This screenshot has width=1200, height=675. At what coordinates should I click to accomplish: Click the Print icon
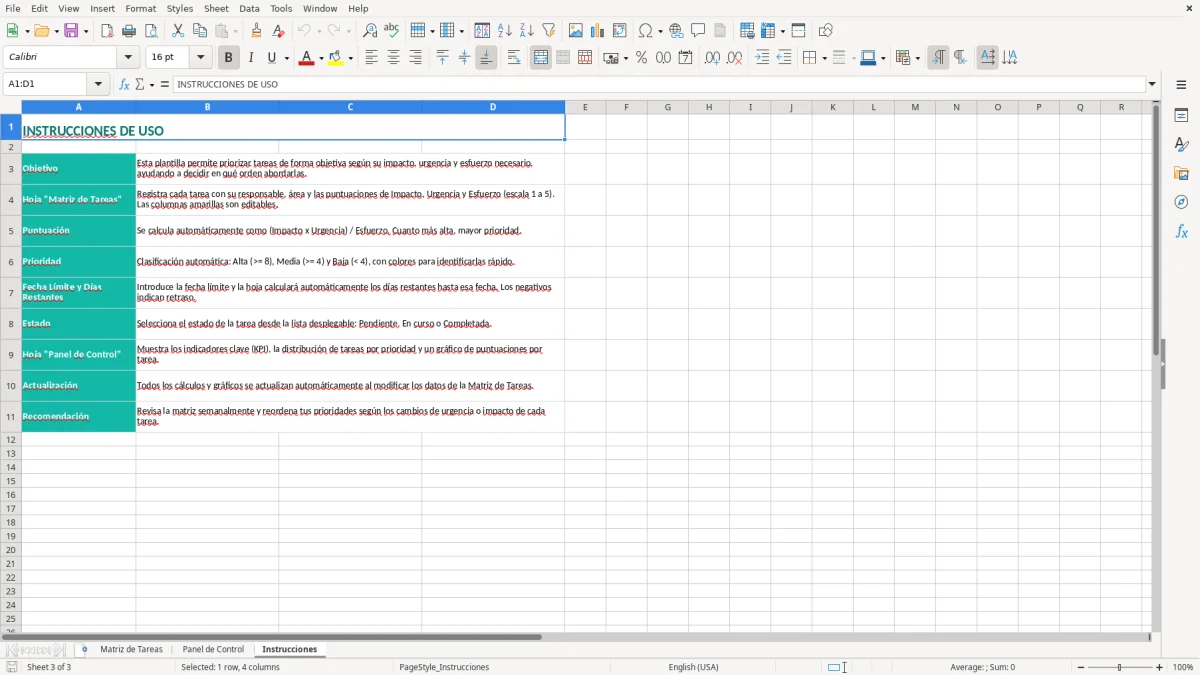(x=129, y=31)
